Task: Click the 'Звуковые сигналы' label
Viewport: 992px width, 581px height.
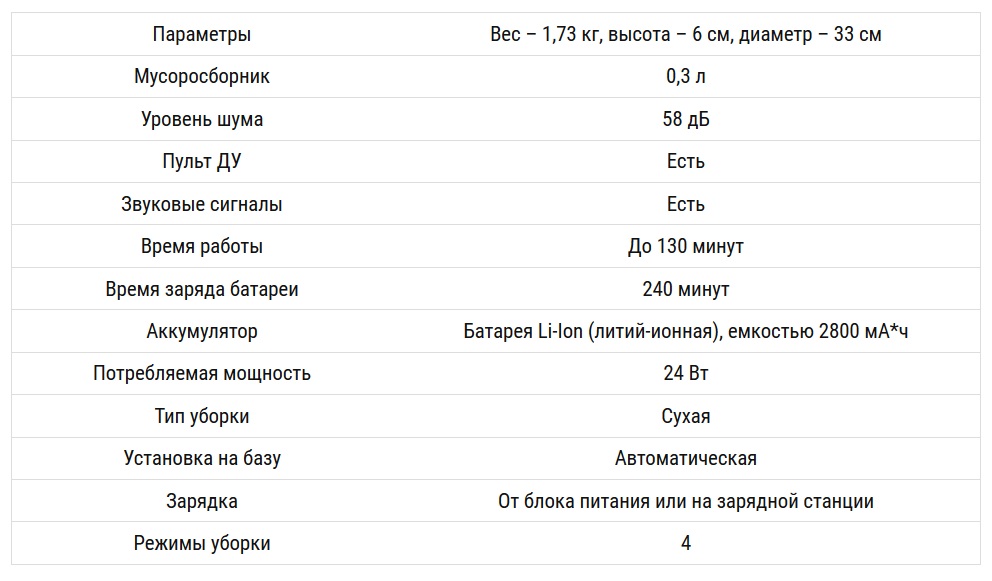Action: pos(202,204)
